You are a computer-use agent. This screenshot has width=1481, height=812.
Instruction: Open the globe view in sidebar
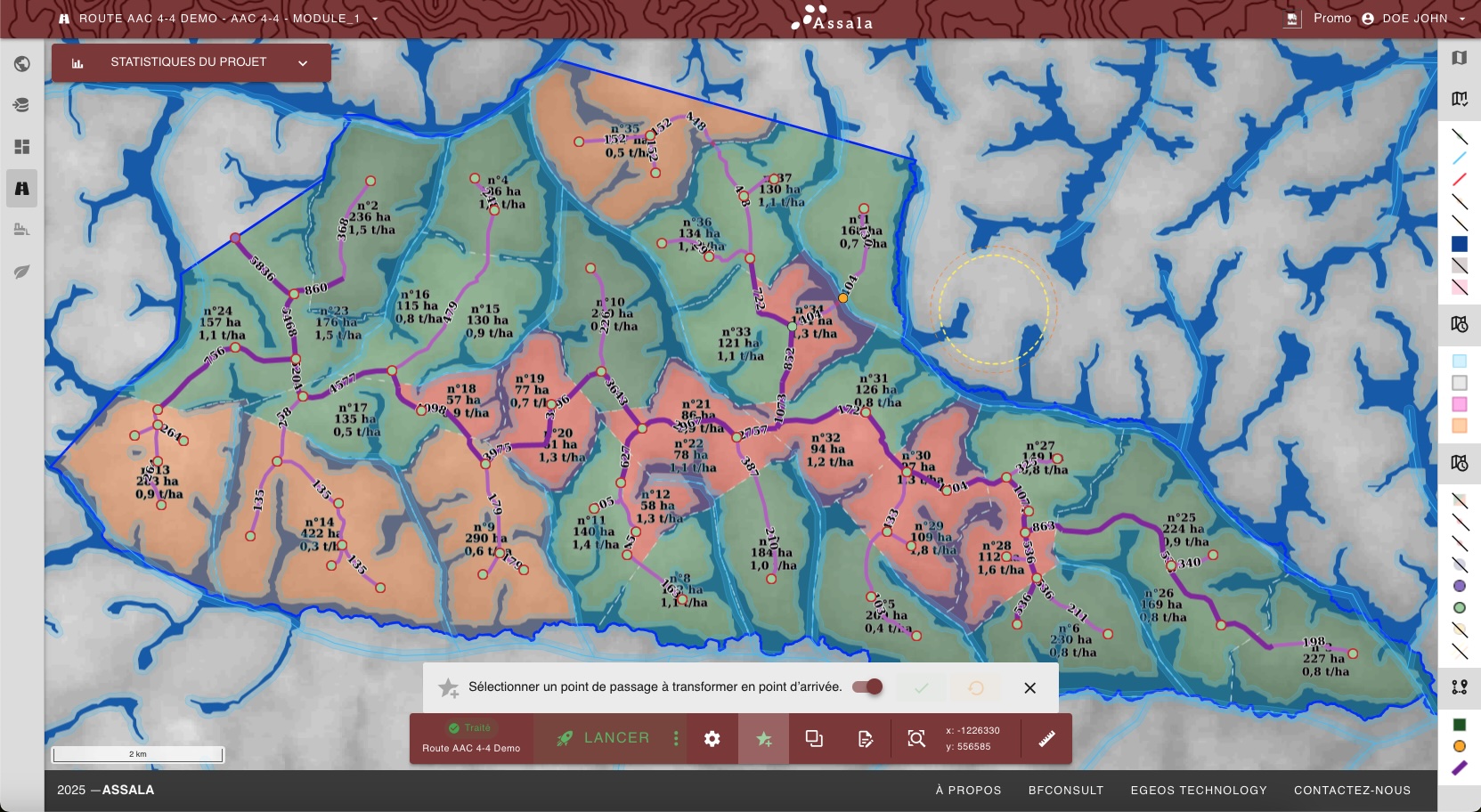click(22, 64)
